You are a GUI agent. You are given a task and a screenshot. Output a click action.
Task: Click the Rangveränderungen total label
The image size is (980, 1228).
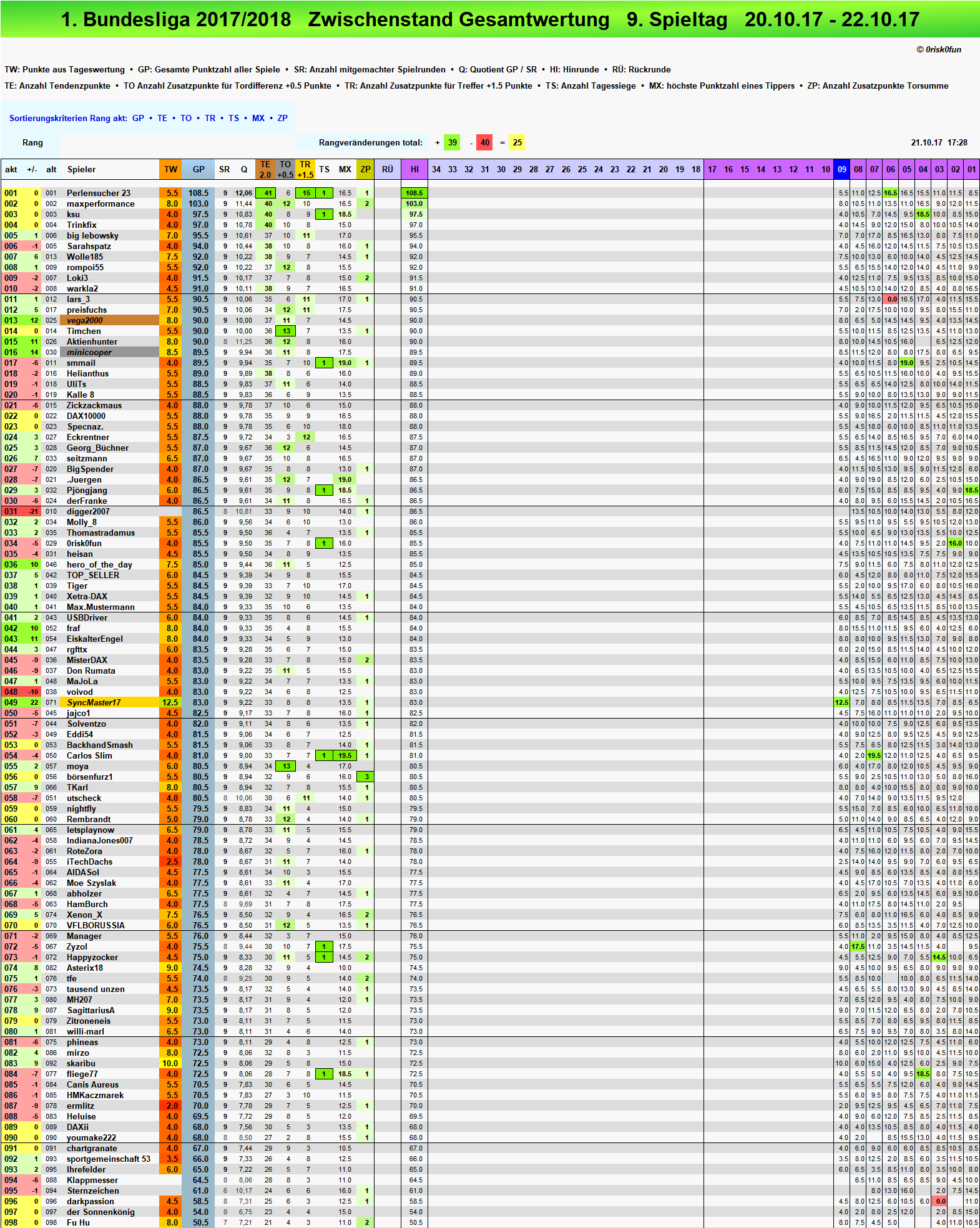371,142
